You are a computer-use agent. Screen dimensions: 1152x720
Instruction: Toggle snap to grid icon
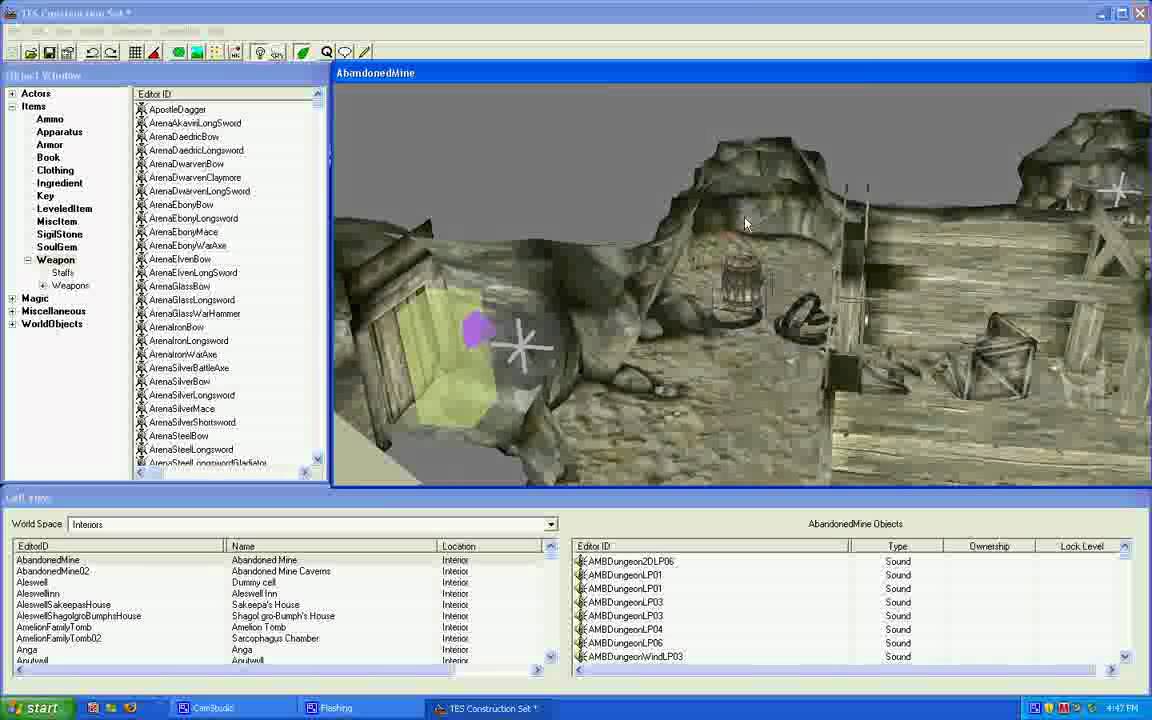(135, 52)
